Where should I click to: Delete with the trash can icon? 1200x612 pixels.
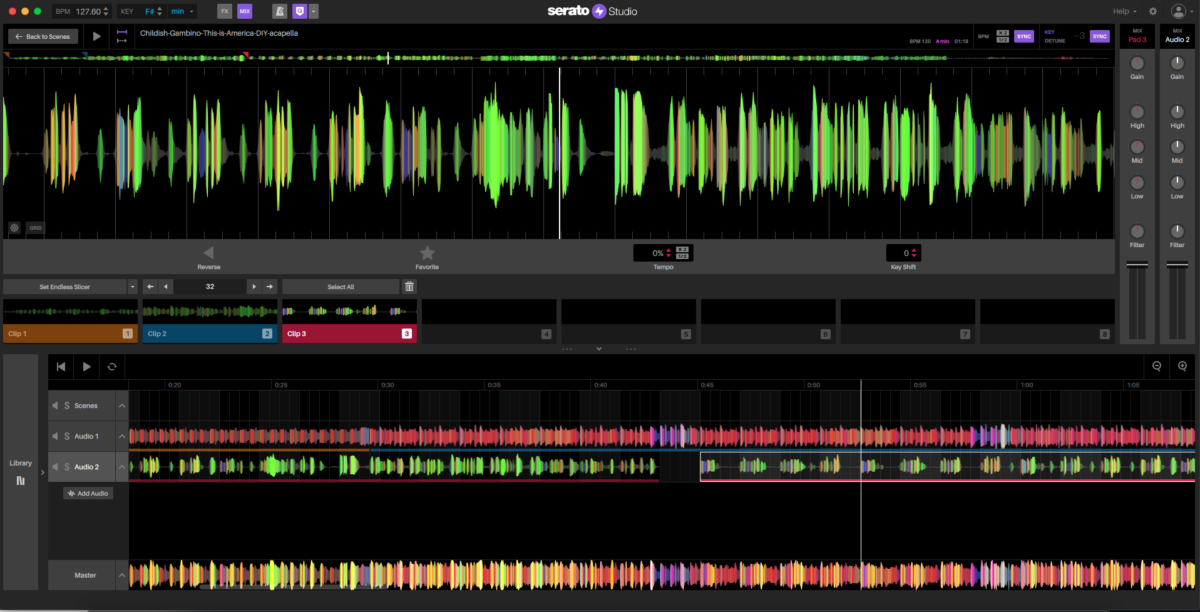pyautogui.click(x=409, y=287)
